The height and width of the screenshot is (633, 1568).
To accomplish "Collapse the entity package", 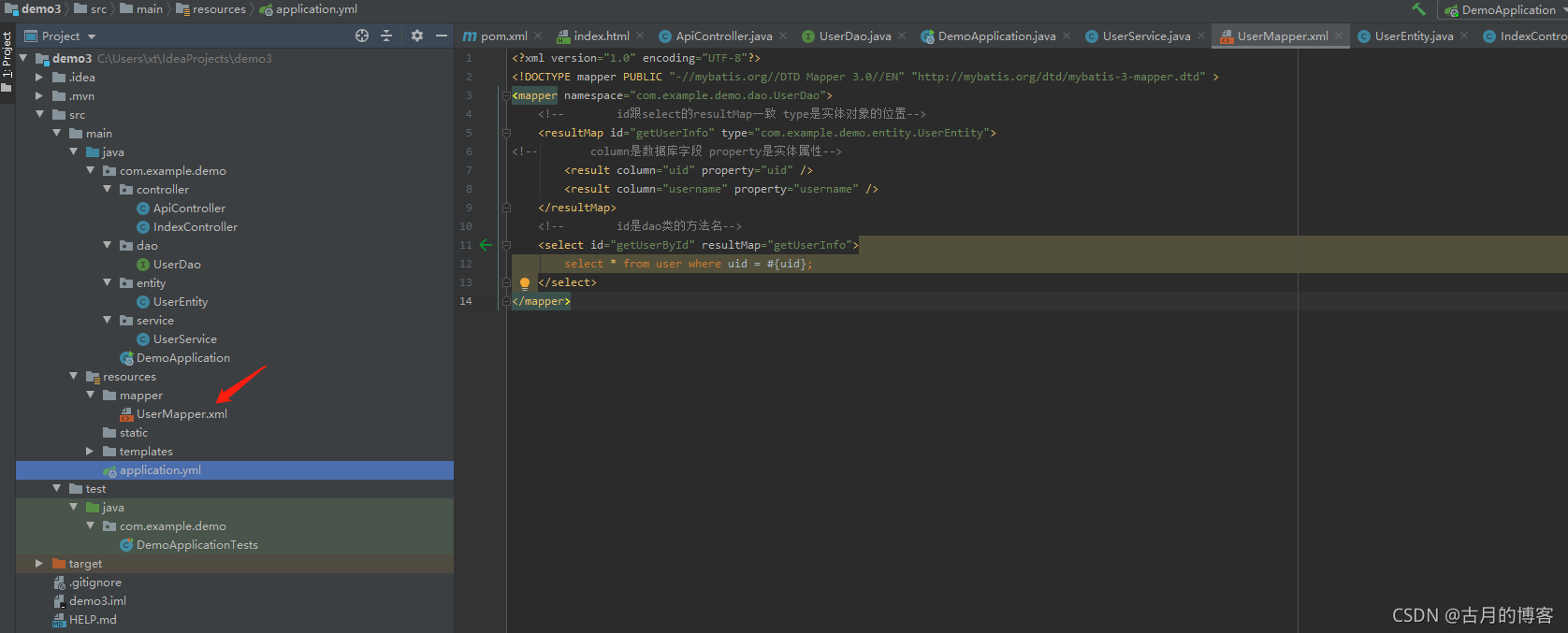I will pyautogui.click(x=108, y=282).
